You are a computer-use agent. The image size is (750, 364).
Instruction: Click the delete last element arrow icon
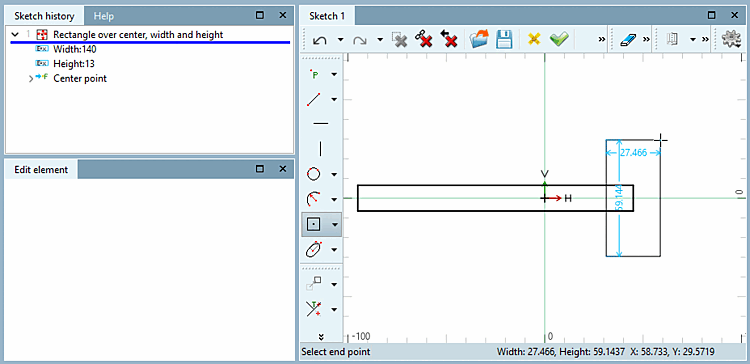coord(449,40)
